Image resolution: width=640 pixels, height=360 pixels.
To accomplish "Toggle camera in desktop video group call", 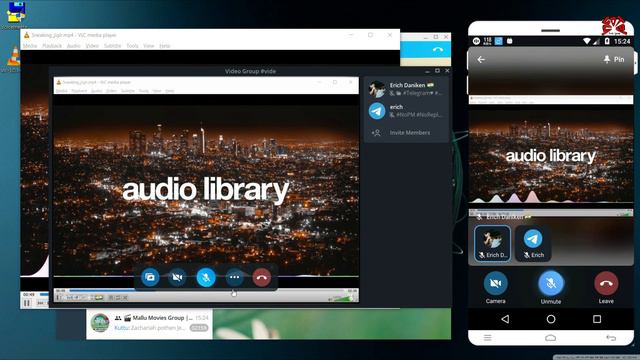I will [x=178, y=278].
